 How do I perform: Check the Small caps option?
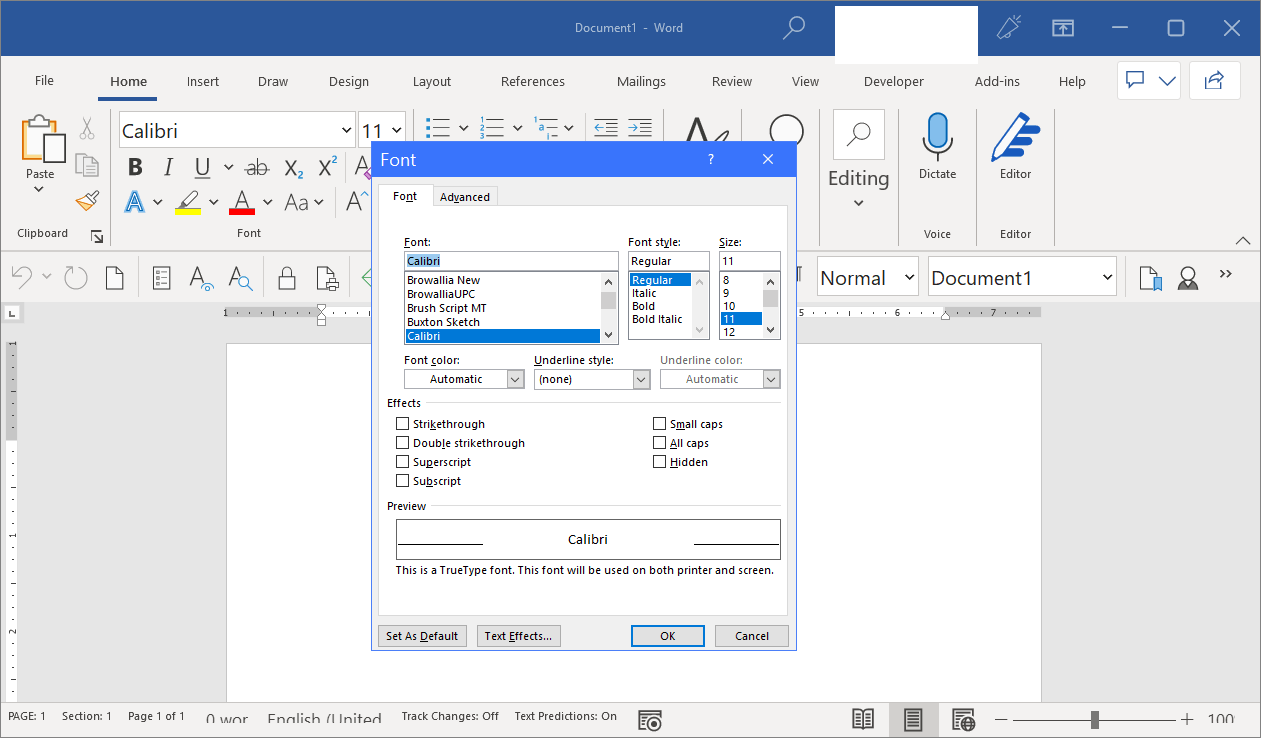[660, 424]
